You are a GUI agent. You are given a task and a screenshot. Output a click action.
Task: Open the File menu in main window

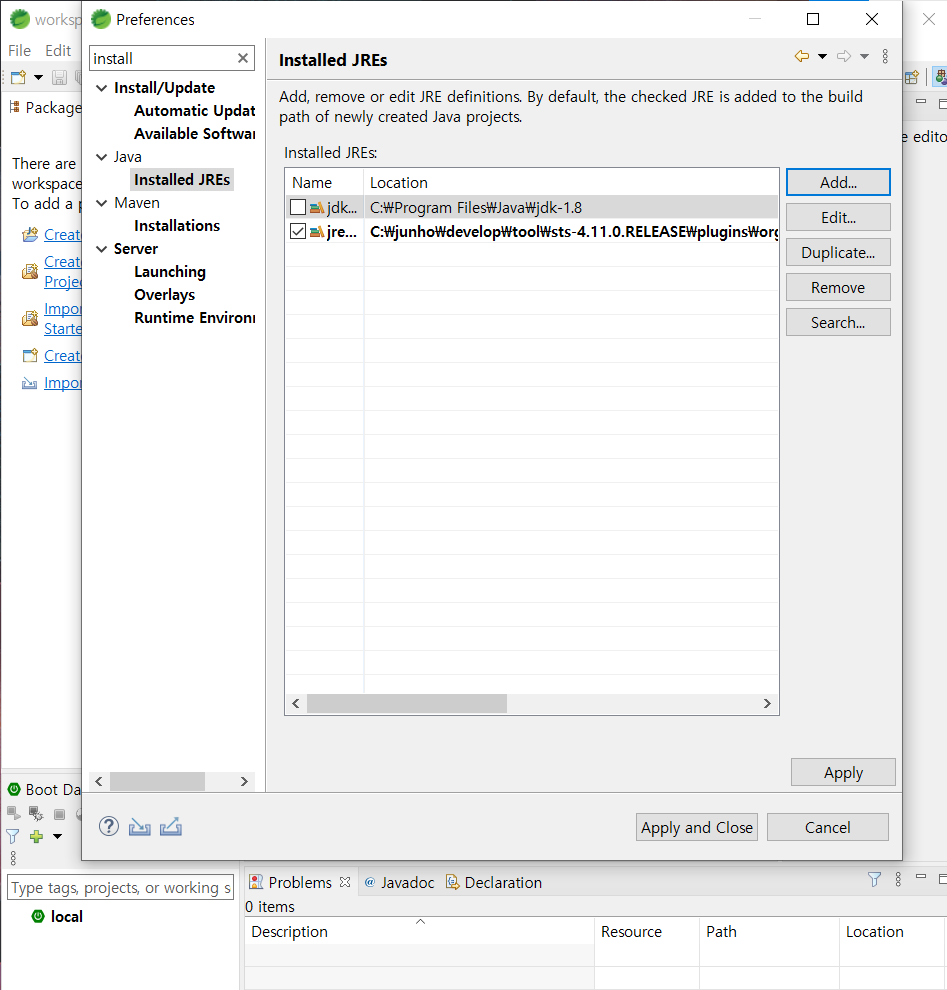coord(19,51)
